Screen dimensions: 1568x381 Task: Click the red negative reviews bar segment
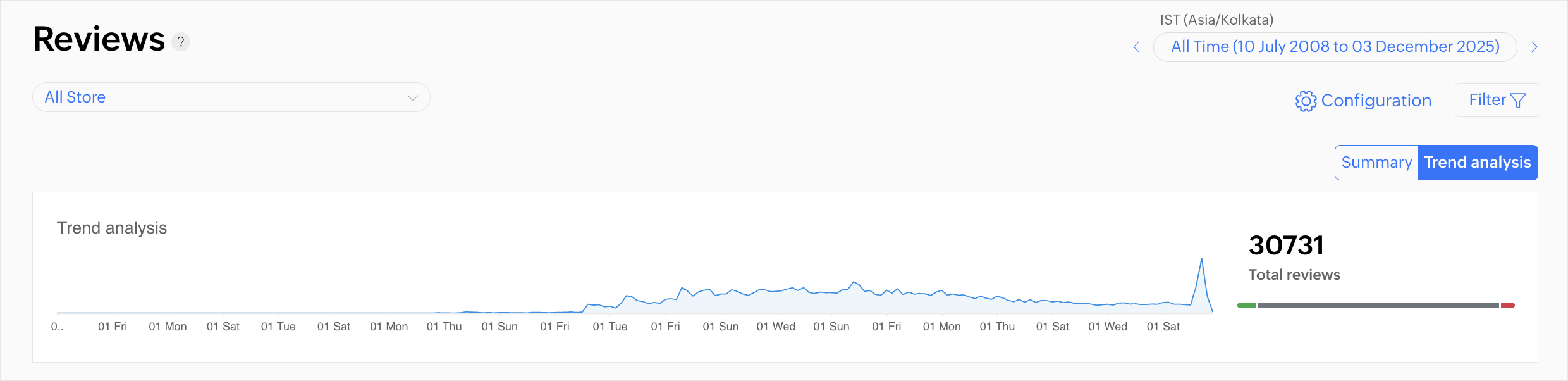(1508, 306)
